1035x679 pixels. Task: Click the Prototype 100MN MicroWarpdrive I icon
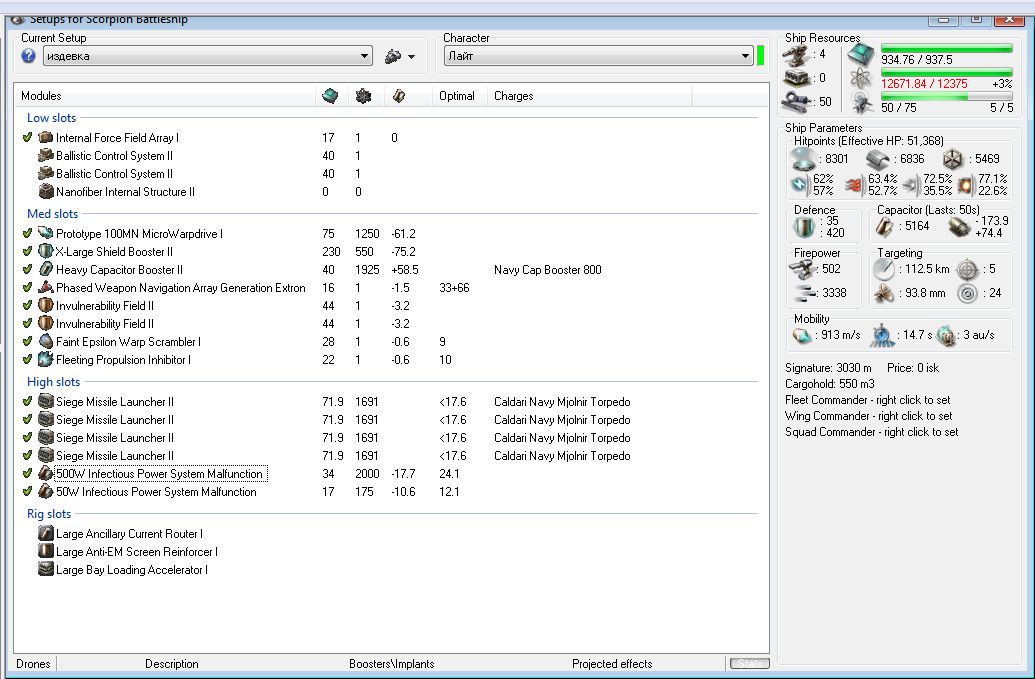click(x=45, y=234)
